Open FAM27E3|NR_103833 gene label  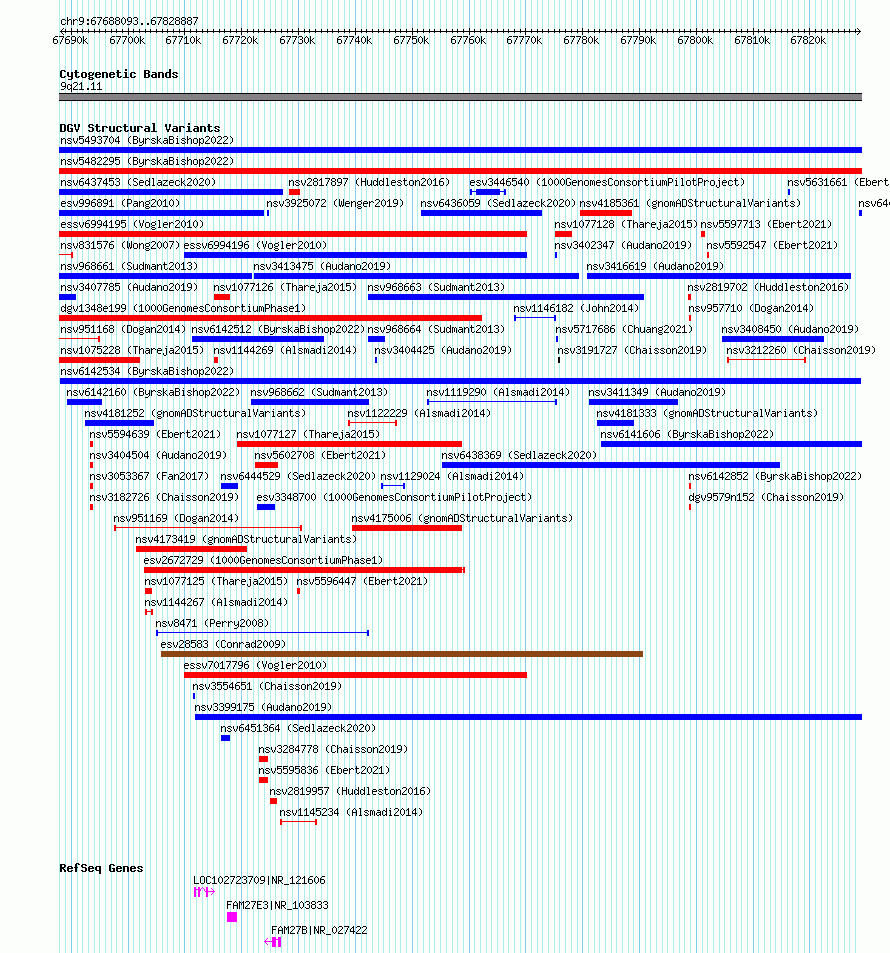[277, 905]
